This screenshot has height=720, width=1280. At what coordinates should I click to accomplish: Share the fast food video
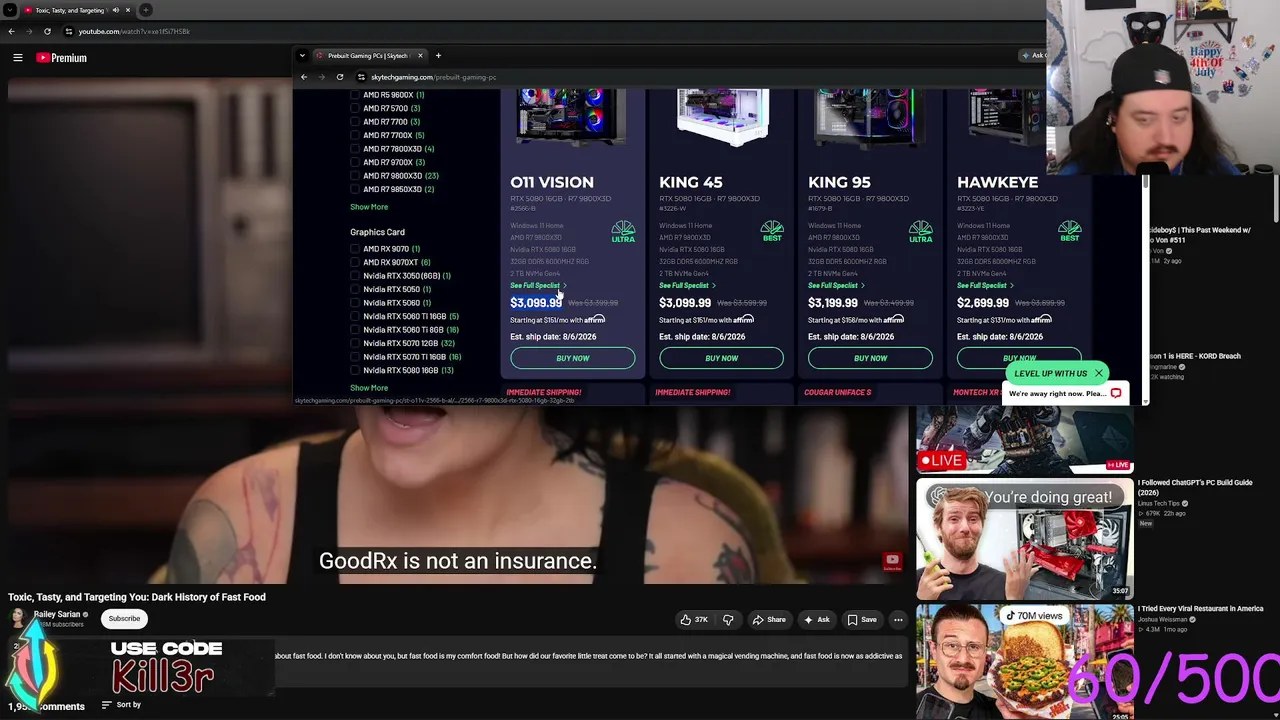click(769, 620)
